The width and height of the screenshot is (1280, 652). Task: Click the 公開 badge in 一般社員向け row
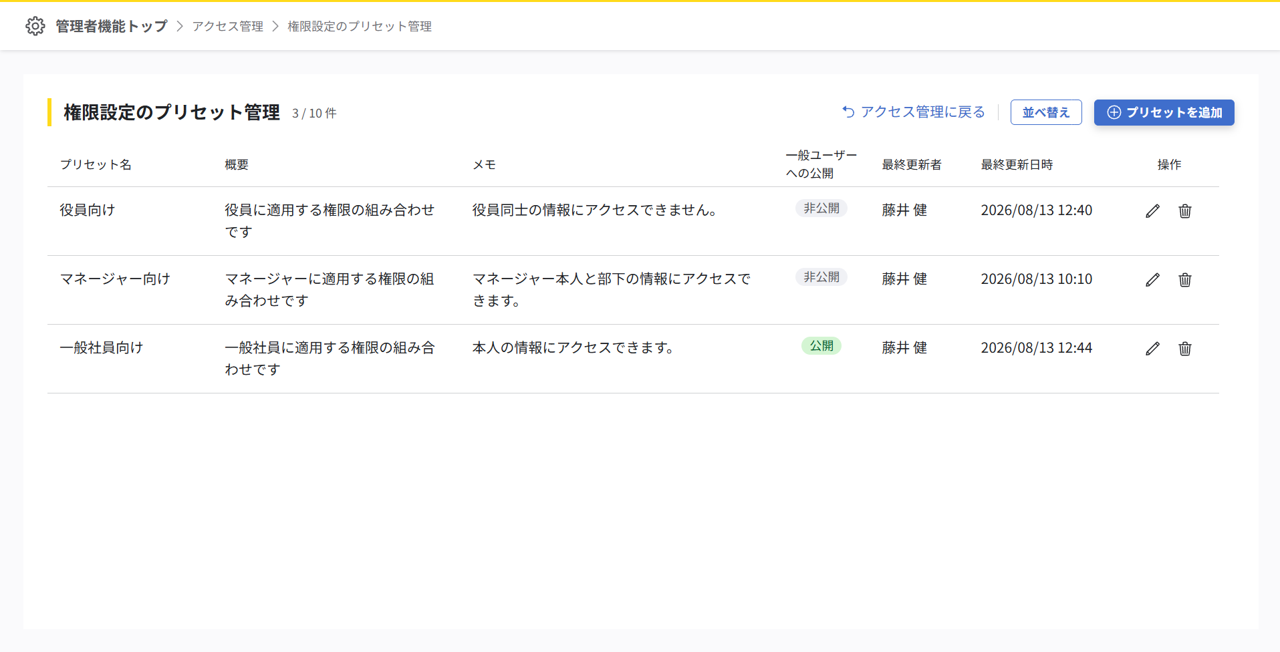click(821, 346)
